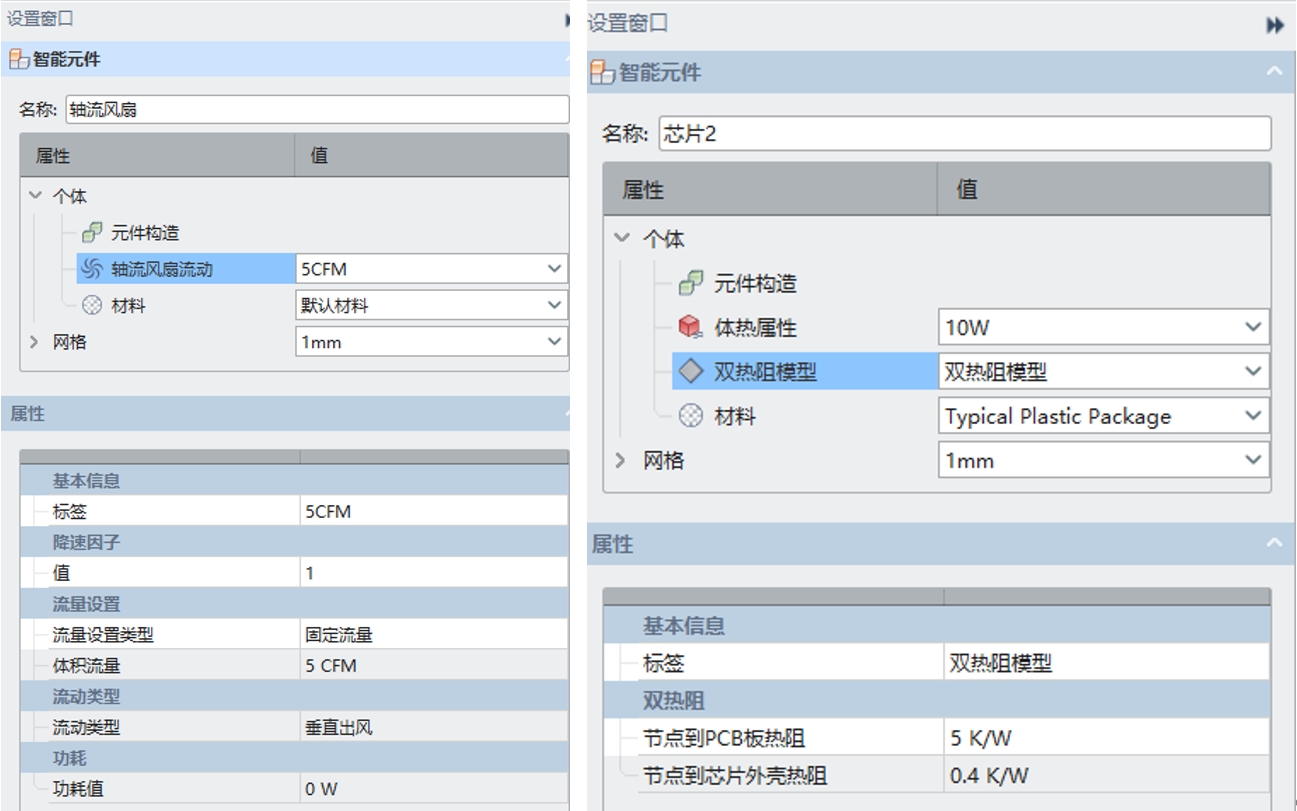1297x811 pixels.
Task: Open the 默认材料 material dropdown
Action: pyautogui.click(x=555, y=306)
